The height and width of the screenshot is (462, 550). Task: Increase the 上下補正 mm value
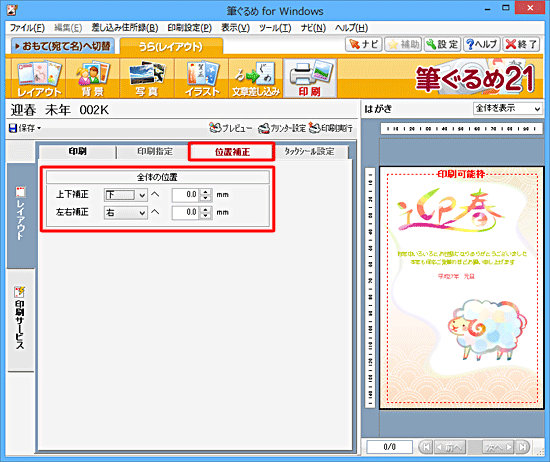[x=206, y=192]
